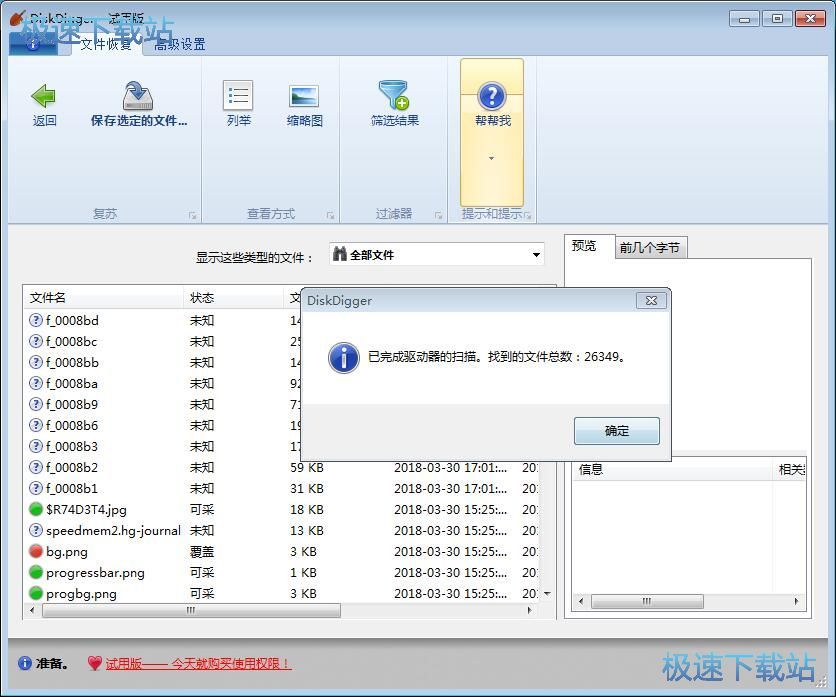The width and height of the screenshot is (836, 697).
Task: Select file f_0008bd
Action: point(72,321)
